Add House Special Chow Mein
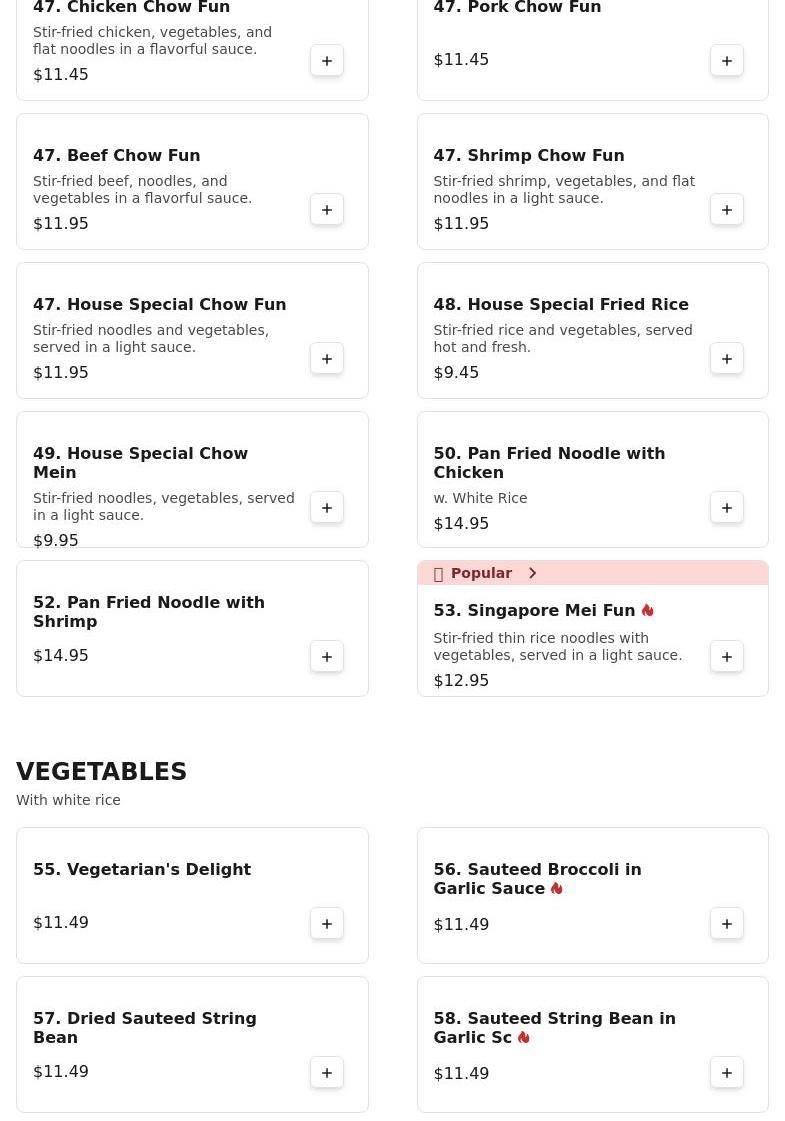Image resolution: width=785 pixels, height=1121 pixels. pyautogui.click(x=327, y=508)
